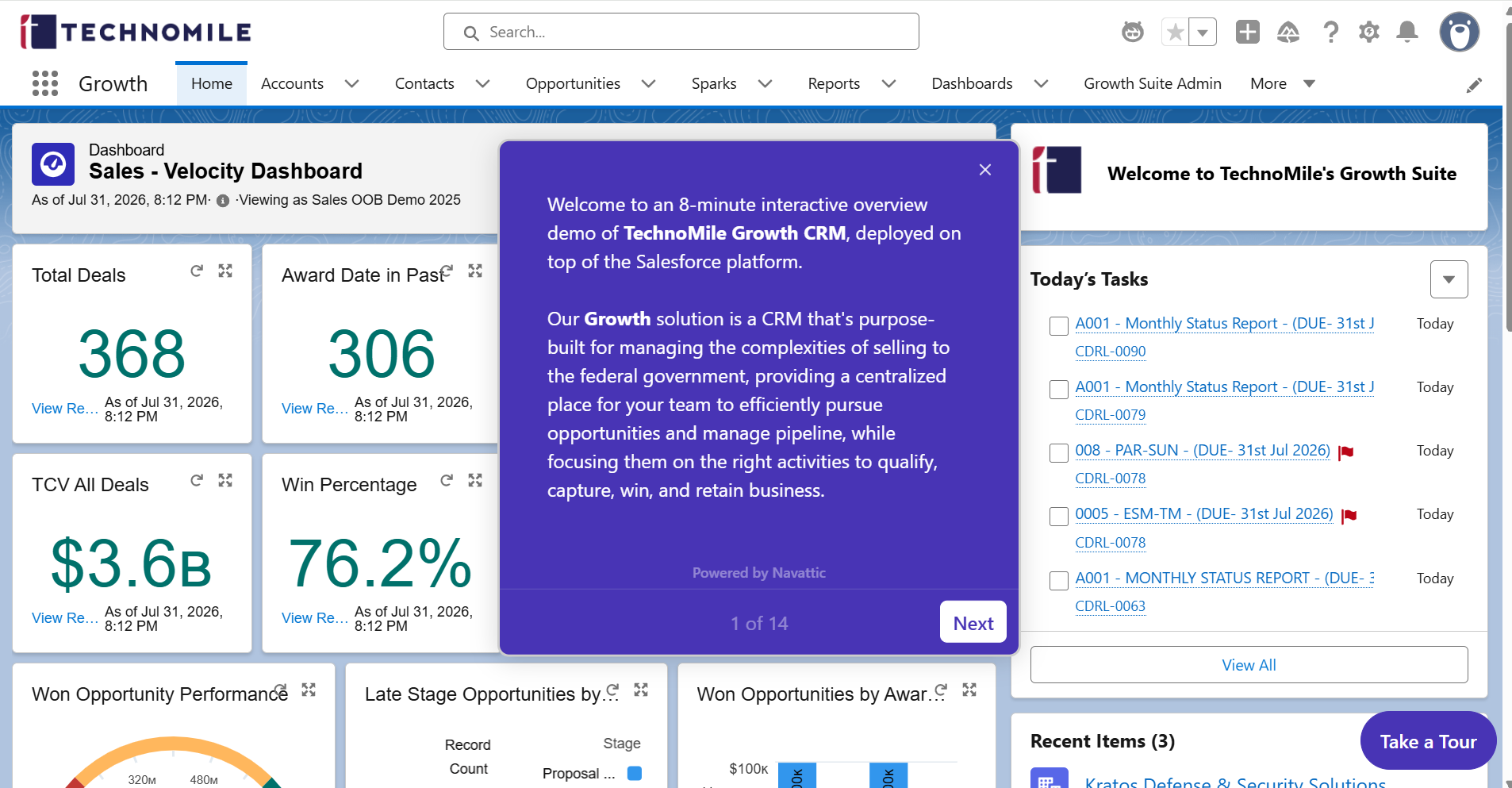Expand the Reports tab dropdown chevron
The width and height of the screenshot is (1512, 788).
tap(888, 84)
